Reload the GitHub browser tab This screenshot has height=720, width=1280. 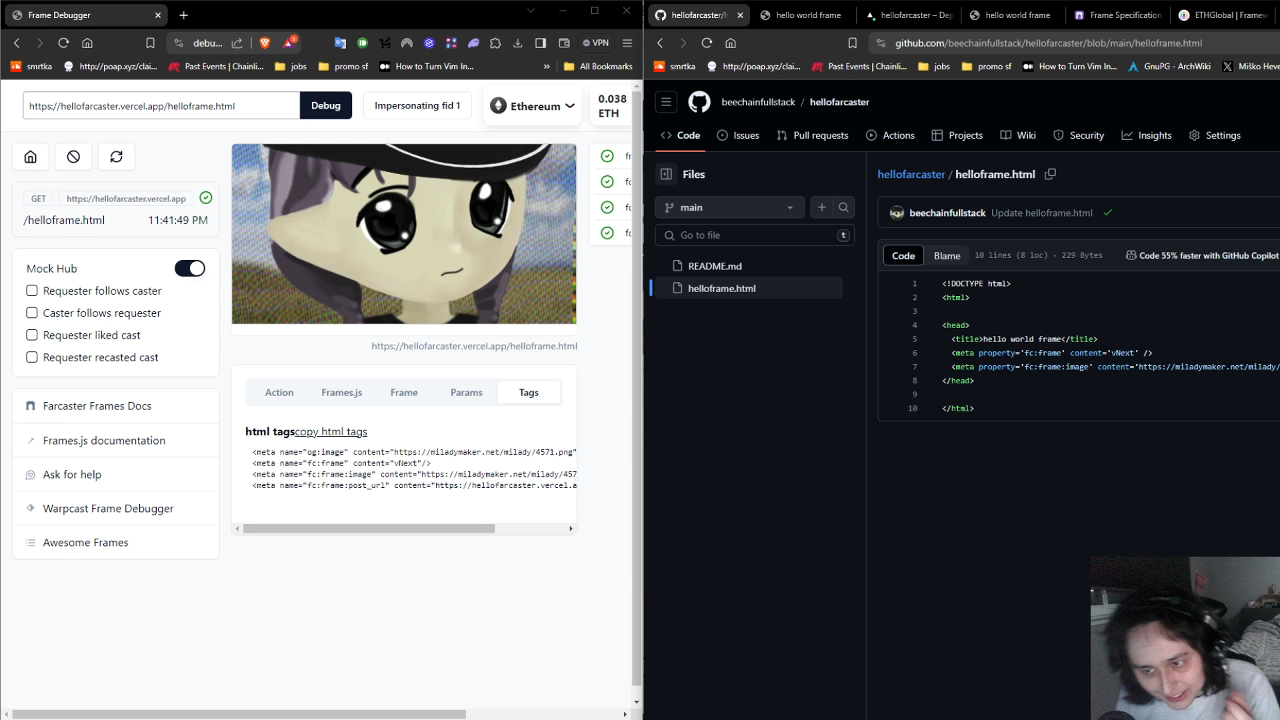tap(707, 43)
